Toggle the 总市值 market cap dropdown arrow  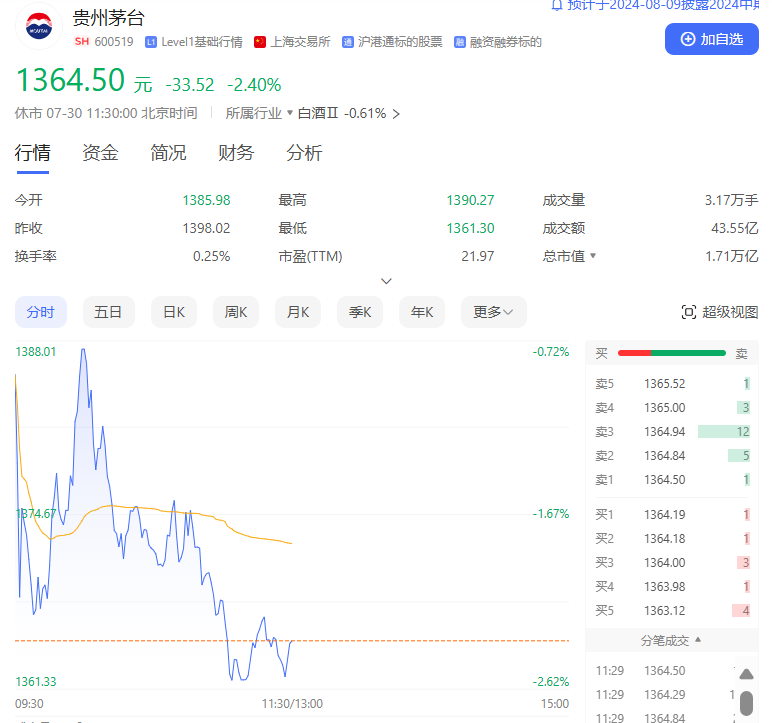pos(593,256)
